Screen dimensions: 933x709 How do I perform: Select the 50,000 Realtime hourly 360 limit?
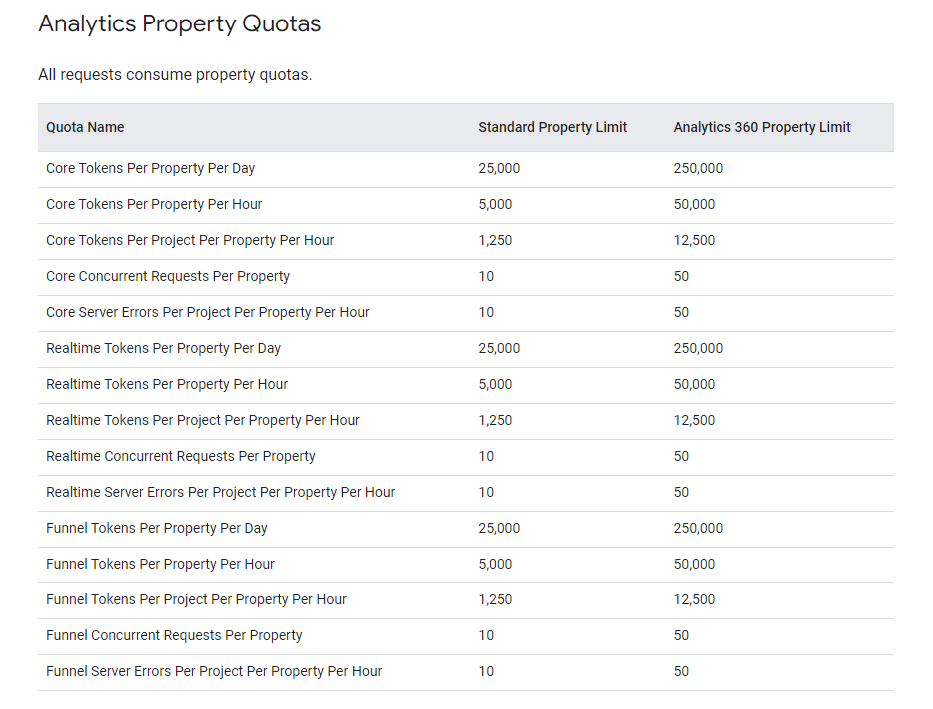click(694, 384)
